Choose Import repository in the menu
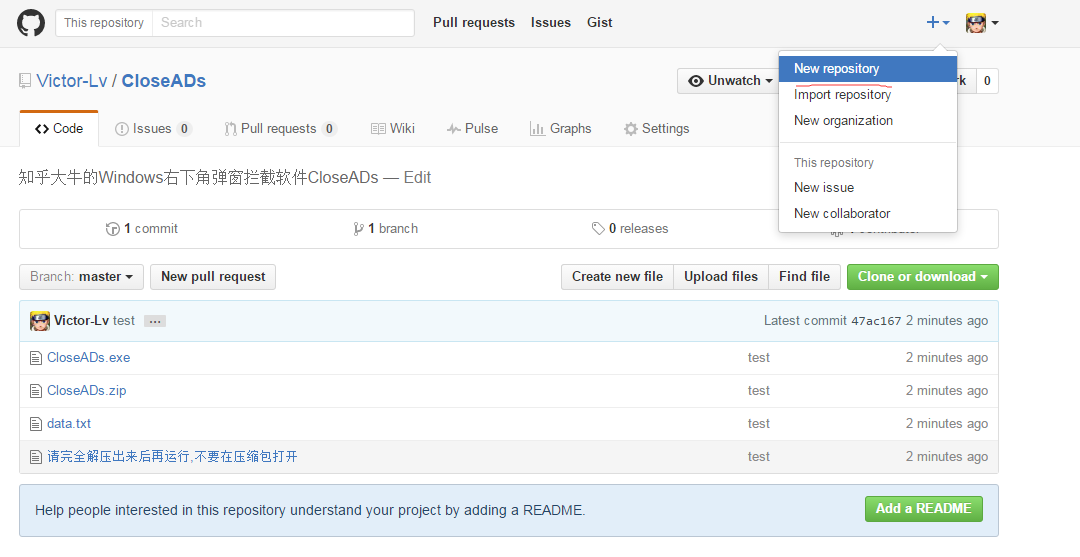The width and height of the screenshot is (1080, 557). (868, 95)
